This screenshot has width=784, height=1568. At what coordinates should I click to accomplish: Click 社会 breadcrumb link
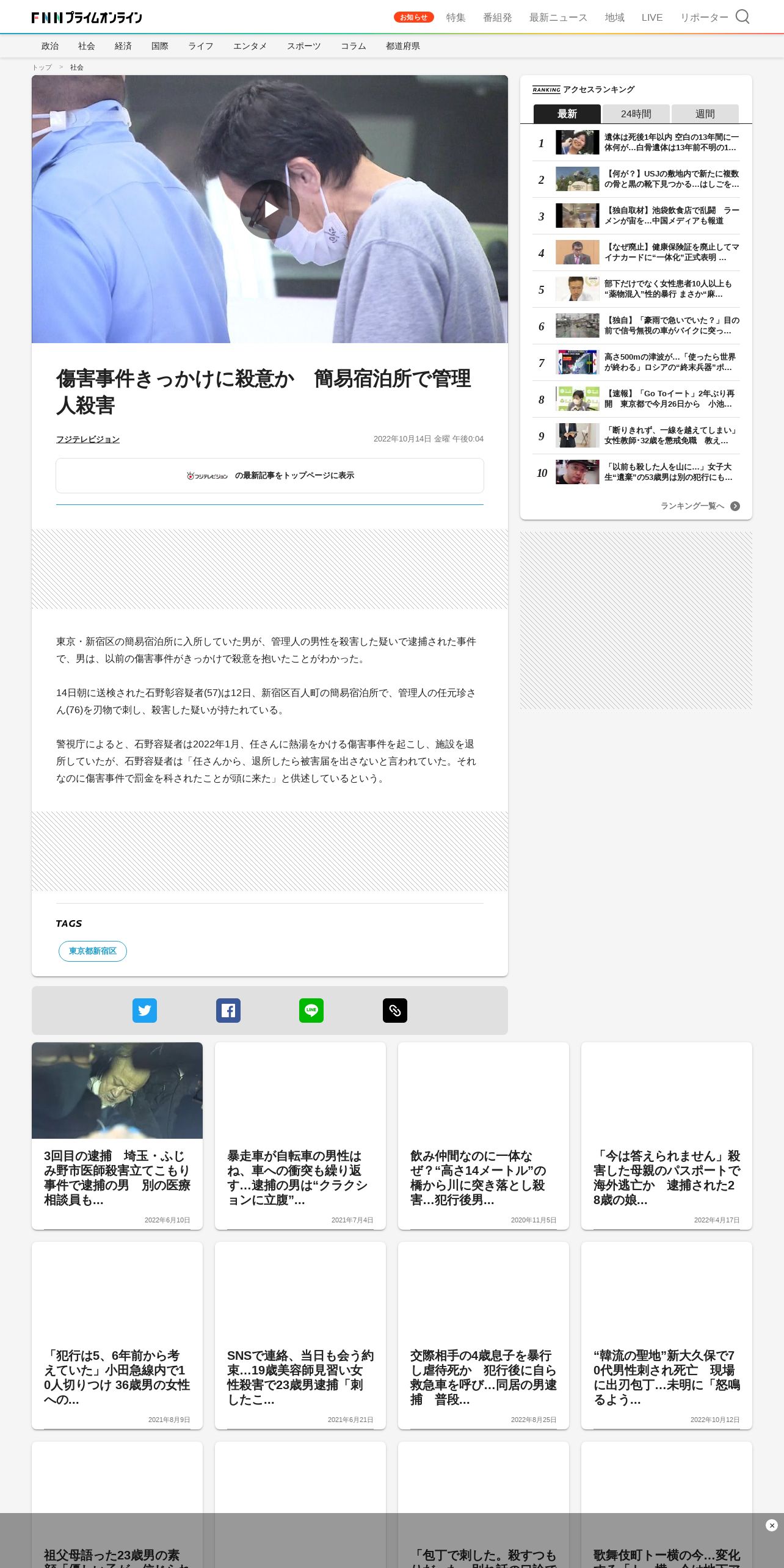77,67
